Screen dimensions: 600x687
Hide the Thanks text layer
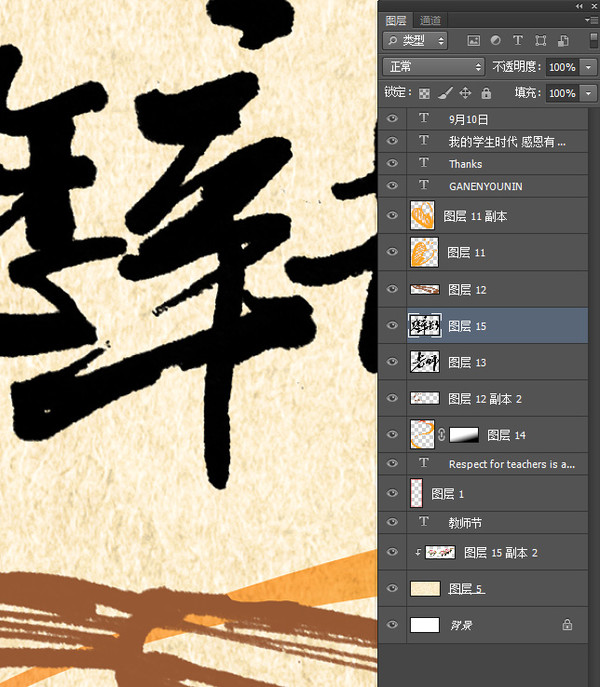point(392,163)
